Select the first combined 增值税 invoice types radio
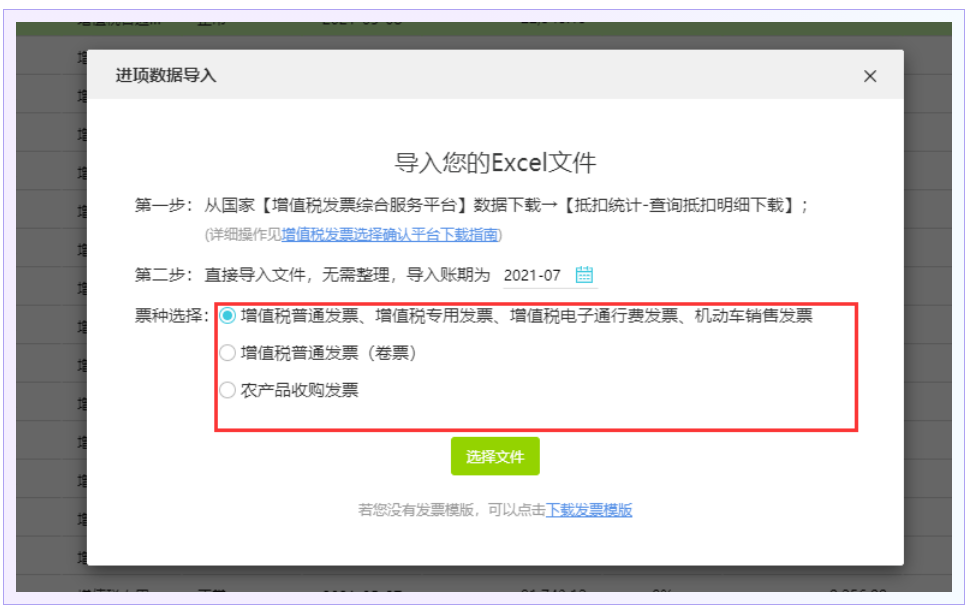975x615 pixels. coord(228,316)
